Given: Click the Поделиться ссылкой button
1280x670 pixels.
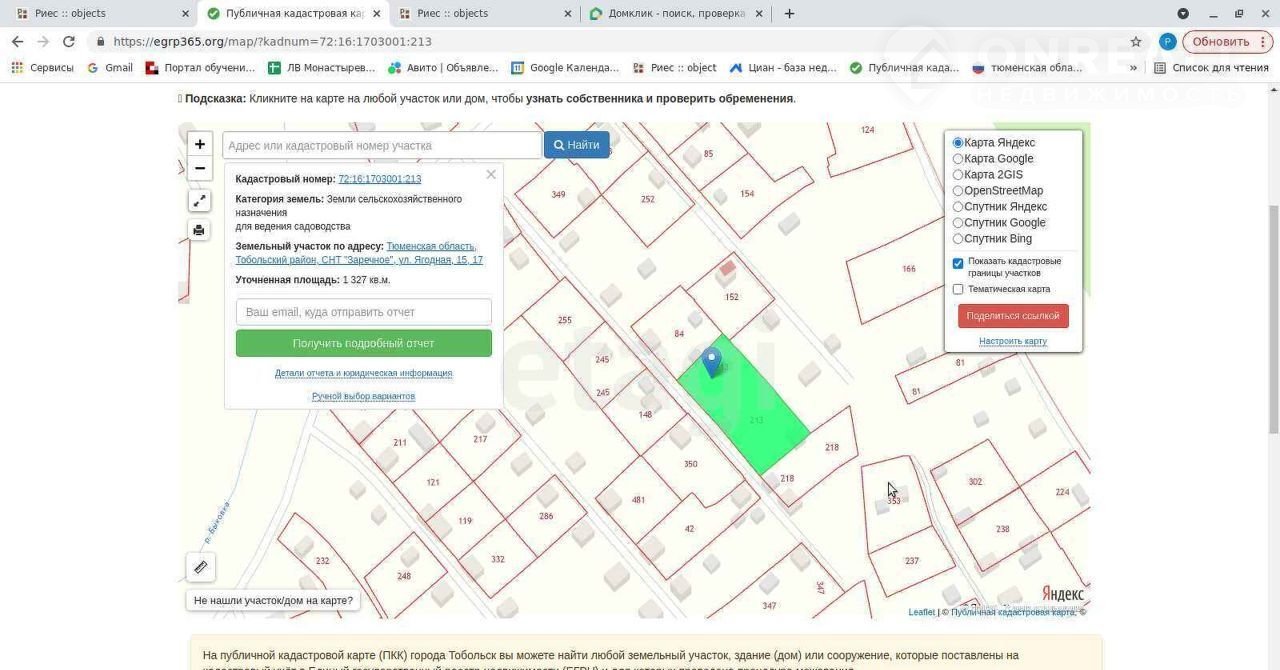Looking at the screenshot, I should point(1012,316).
